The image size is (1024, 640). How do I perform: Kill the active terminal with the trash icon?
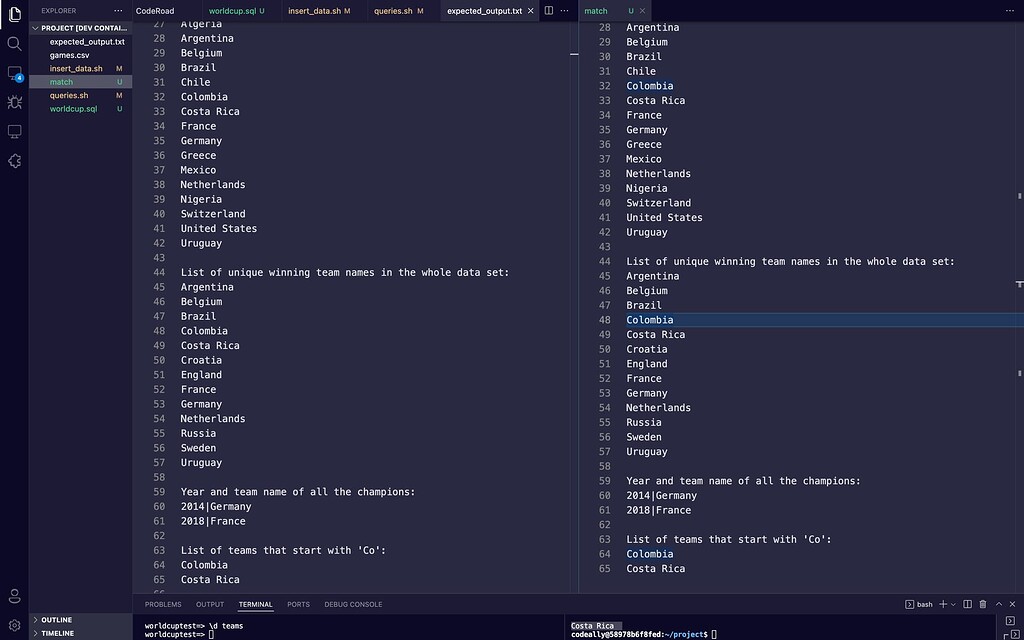(984, 604)
